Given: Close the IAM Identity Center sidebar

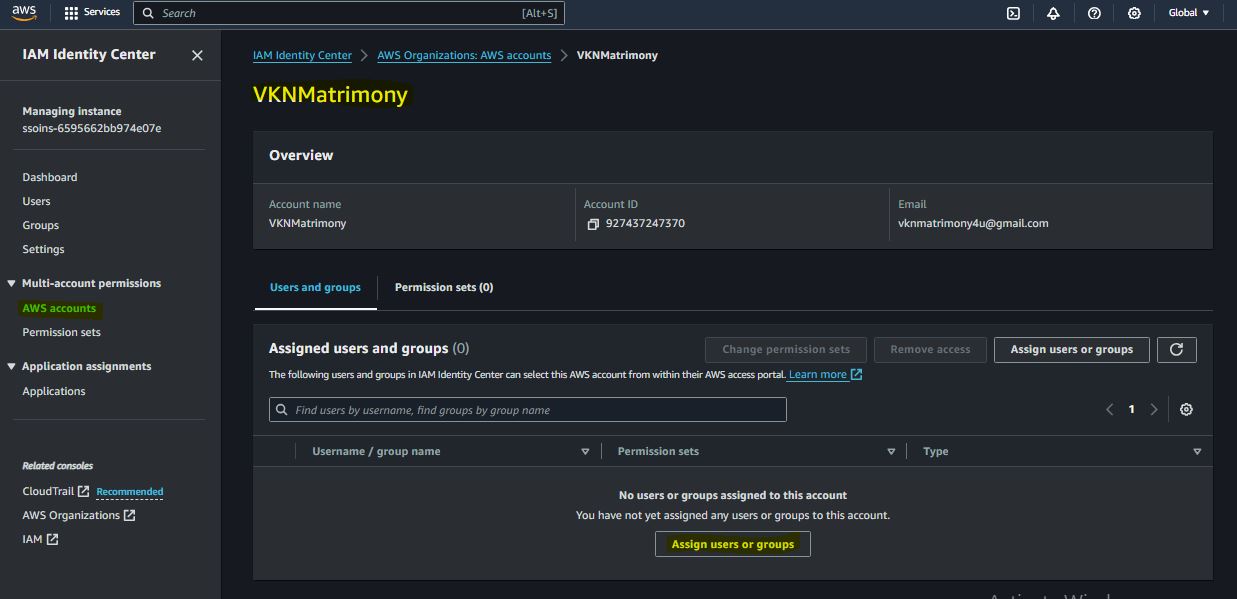Looking at the screenshot, I should [x=197, y=55].
